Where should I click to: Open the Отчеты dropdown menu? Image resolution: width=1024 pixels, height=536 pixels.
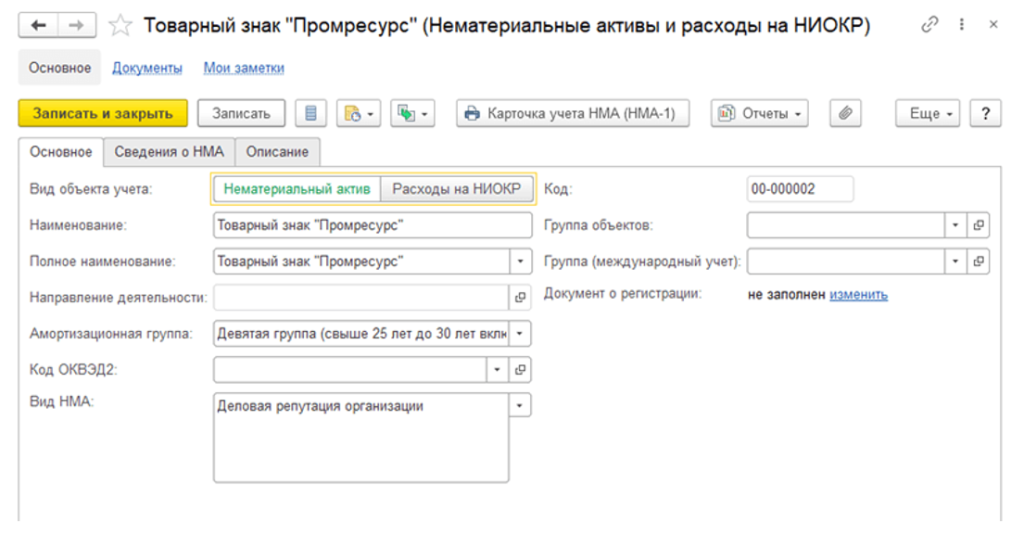tap(759, 114)
